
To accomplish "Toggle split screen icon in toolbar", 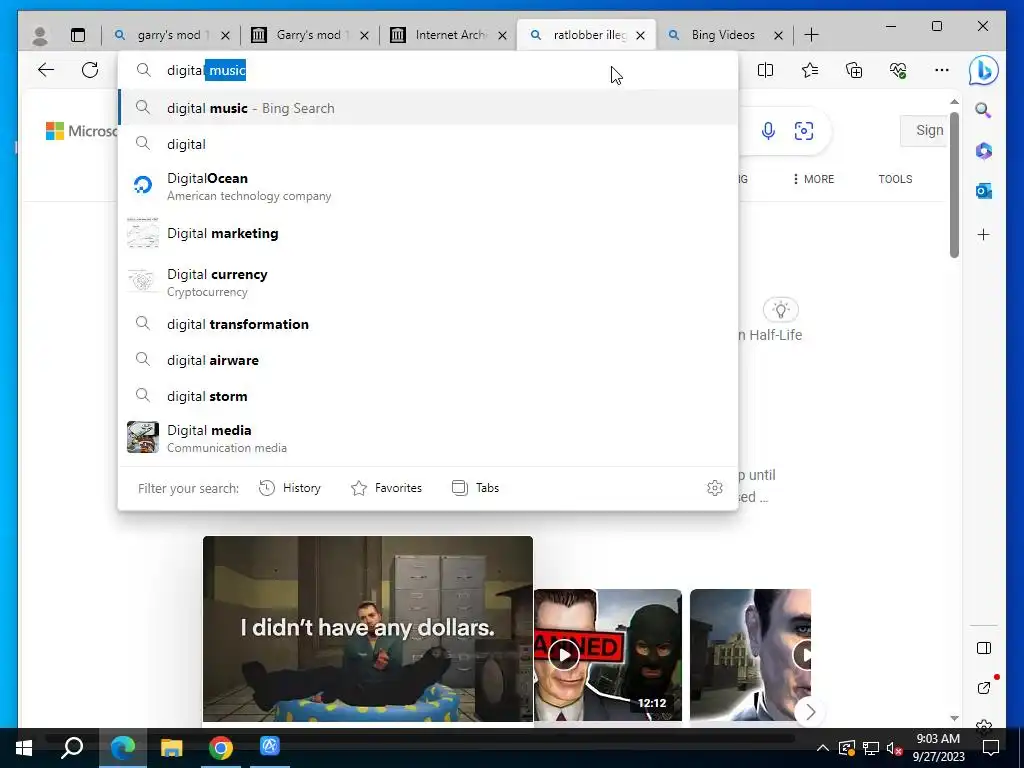I will click(765, 70).
